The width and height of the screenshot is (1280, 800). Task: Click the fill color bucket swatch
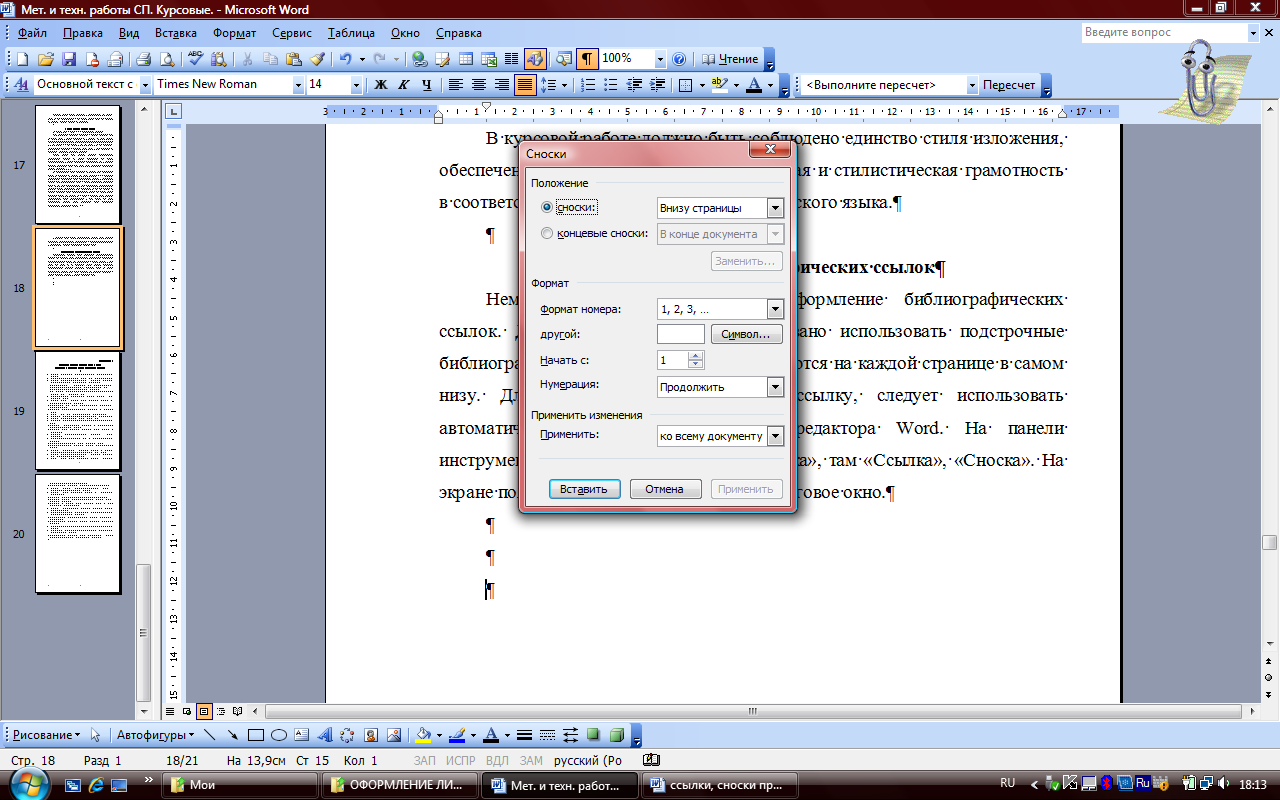423,735
